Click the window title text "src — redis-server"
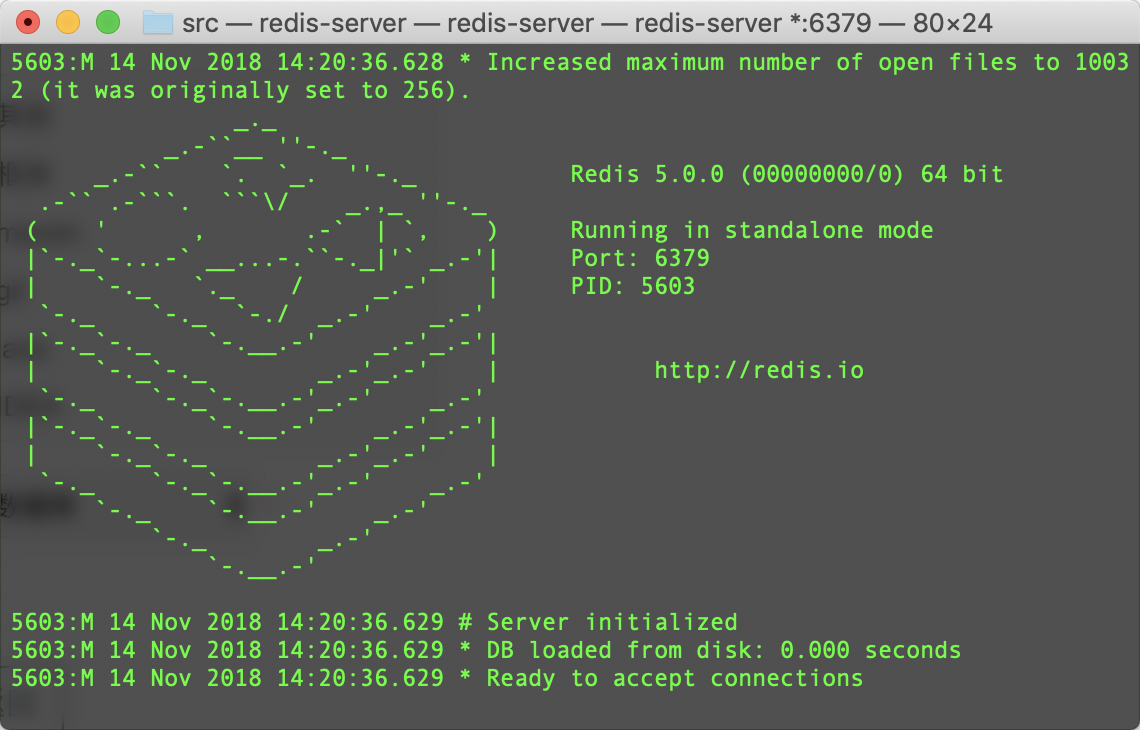 pos(294,23)
